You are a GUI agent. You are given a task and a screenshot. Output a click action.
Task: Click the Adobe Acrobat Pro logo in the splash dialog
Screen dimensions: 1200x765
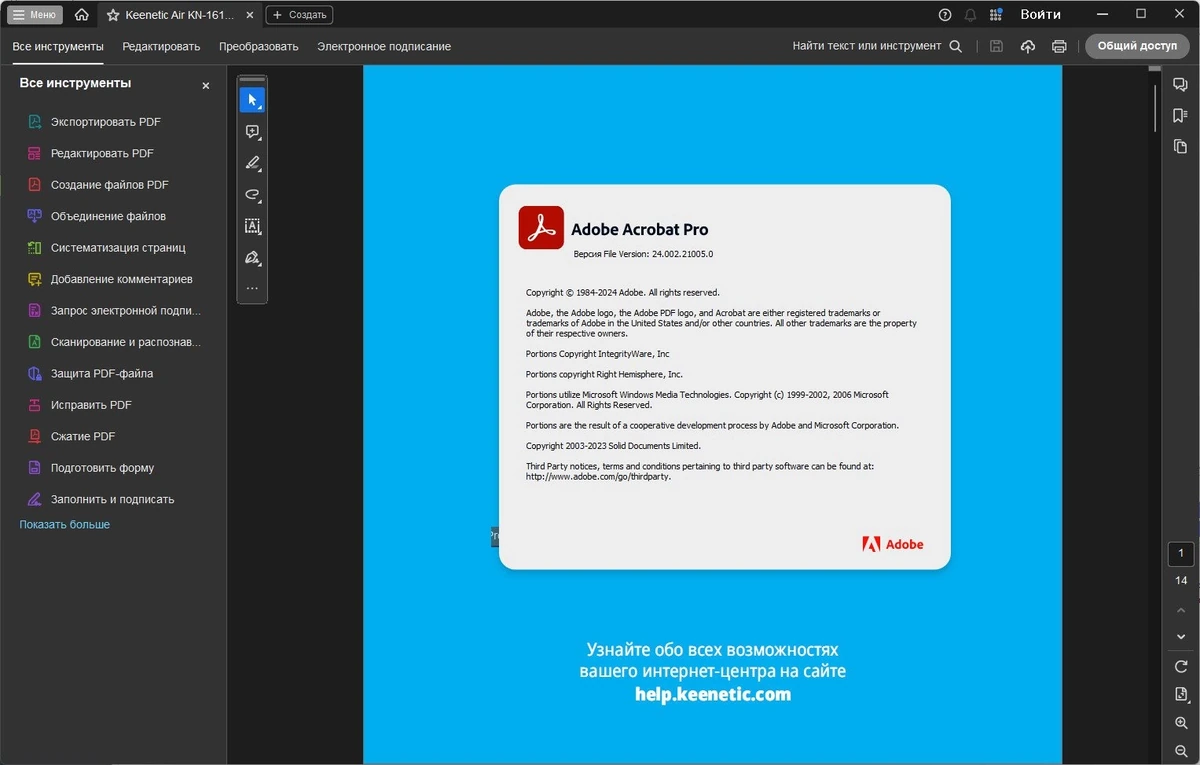tap(541, 227)
